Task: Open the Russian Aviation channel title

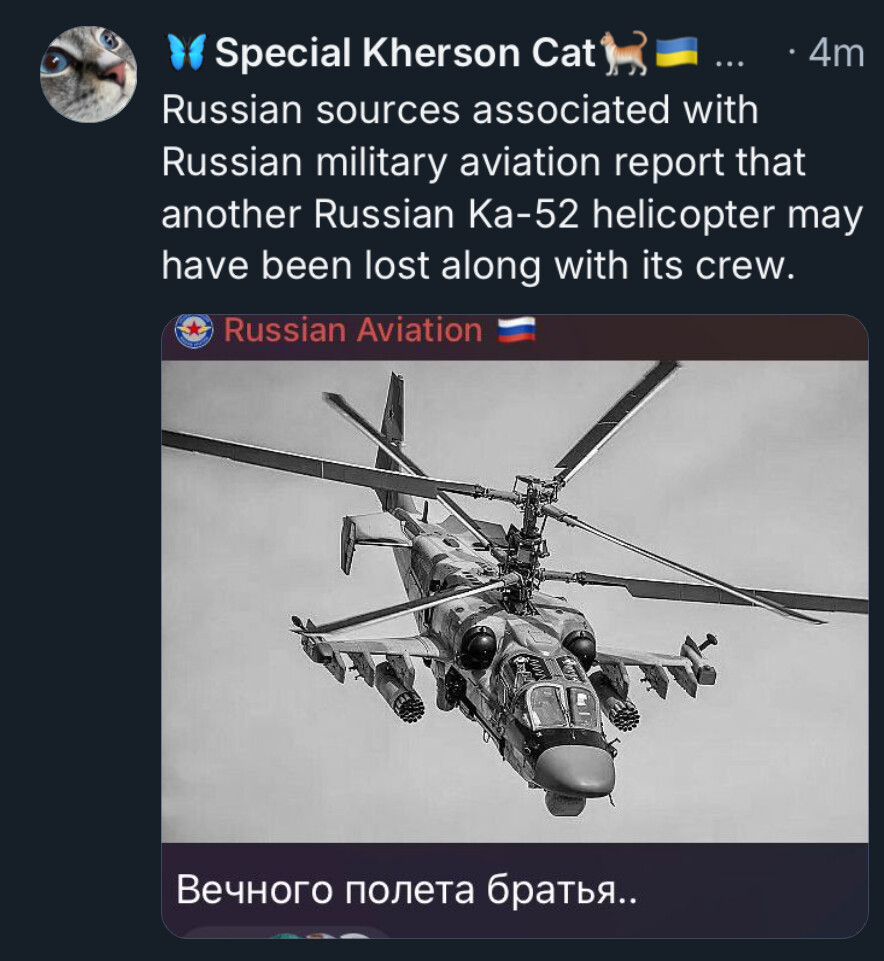Action: [x=353, y=330]
